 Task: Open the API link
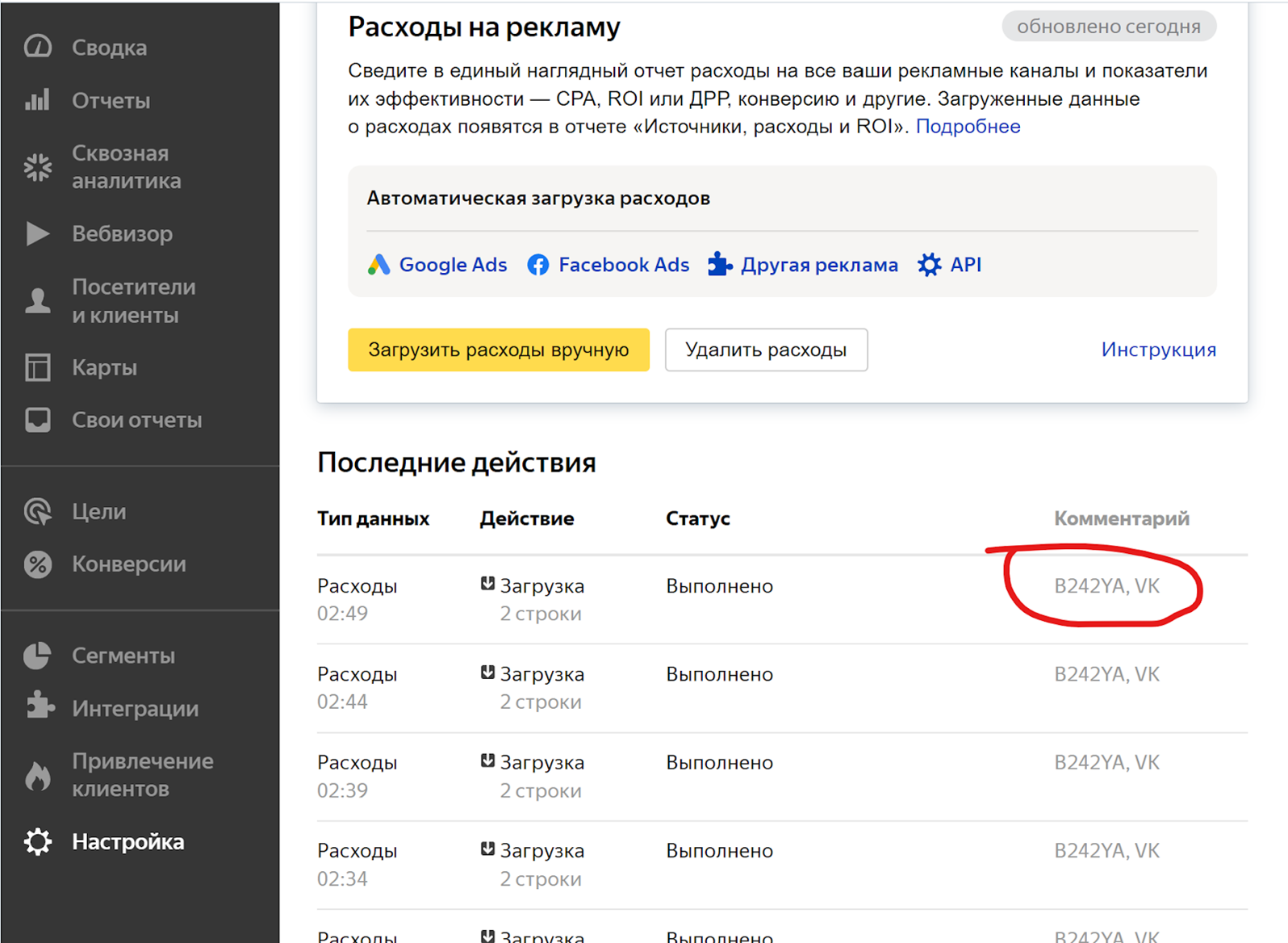[966, 265]
